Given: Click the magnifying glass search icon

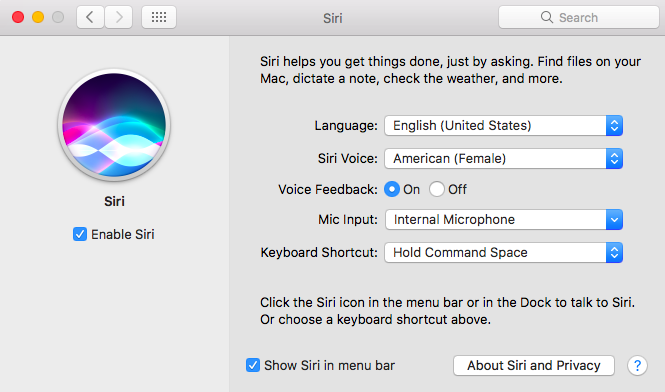Looking at the screenshot, I should (547, 17).
